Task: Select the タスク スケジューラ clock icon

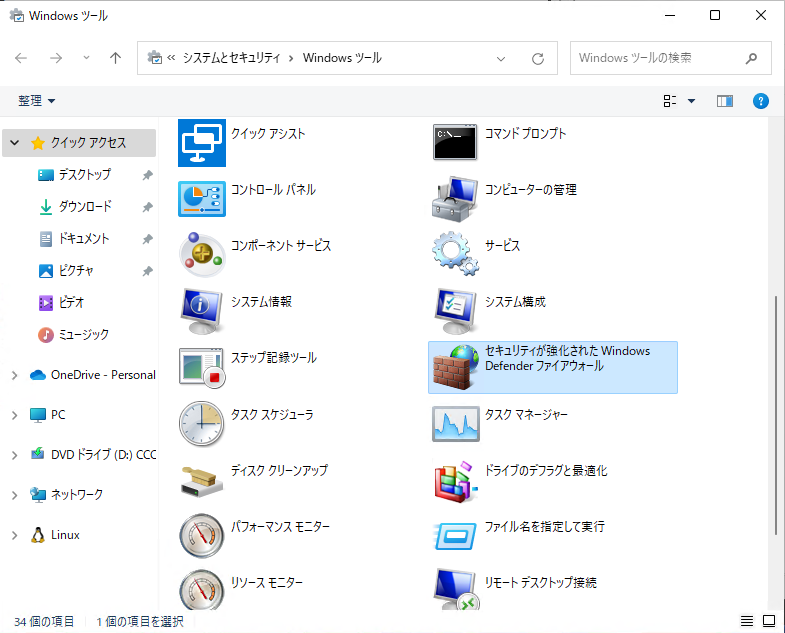Action: click(202, 424)
